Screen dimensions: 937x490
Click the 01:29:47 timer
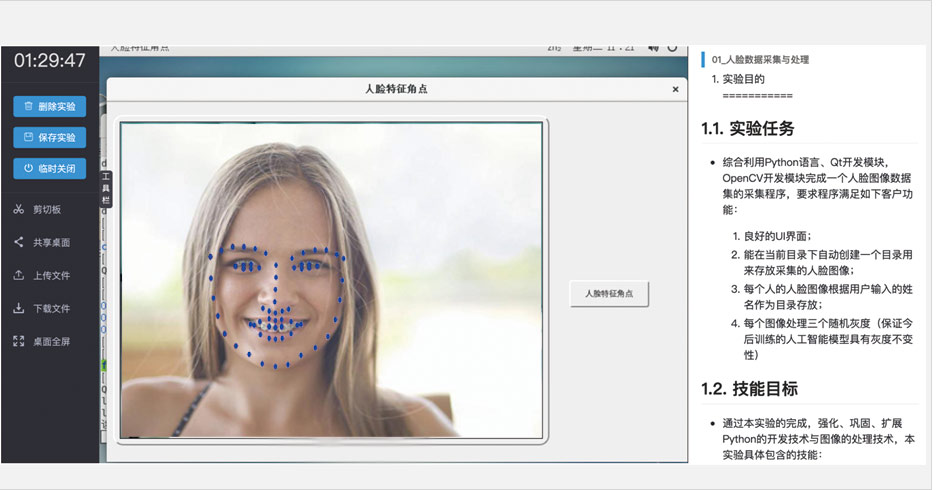click(50, 60)
